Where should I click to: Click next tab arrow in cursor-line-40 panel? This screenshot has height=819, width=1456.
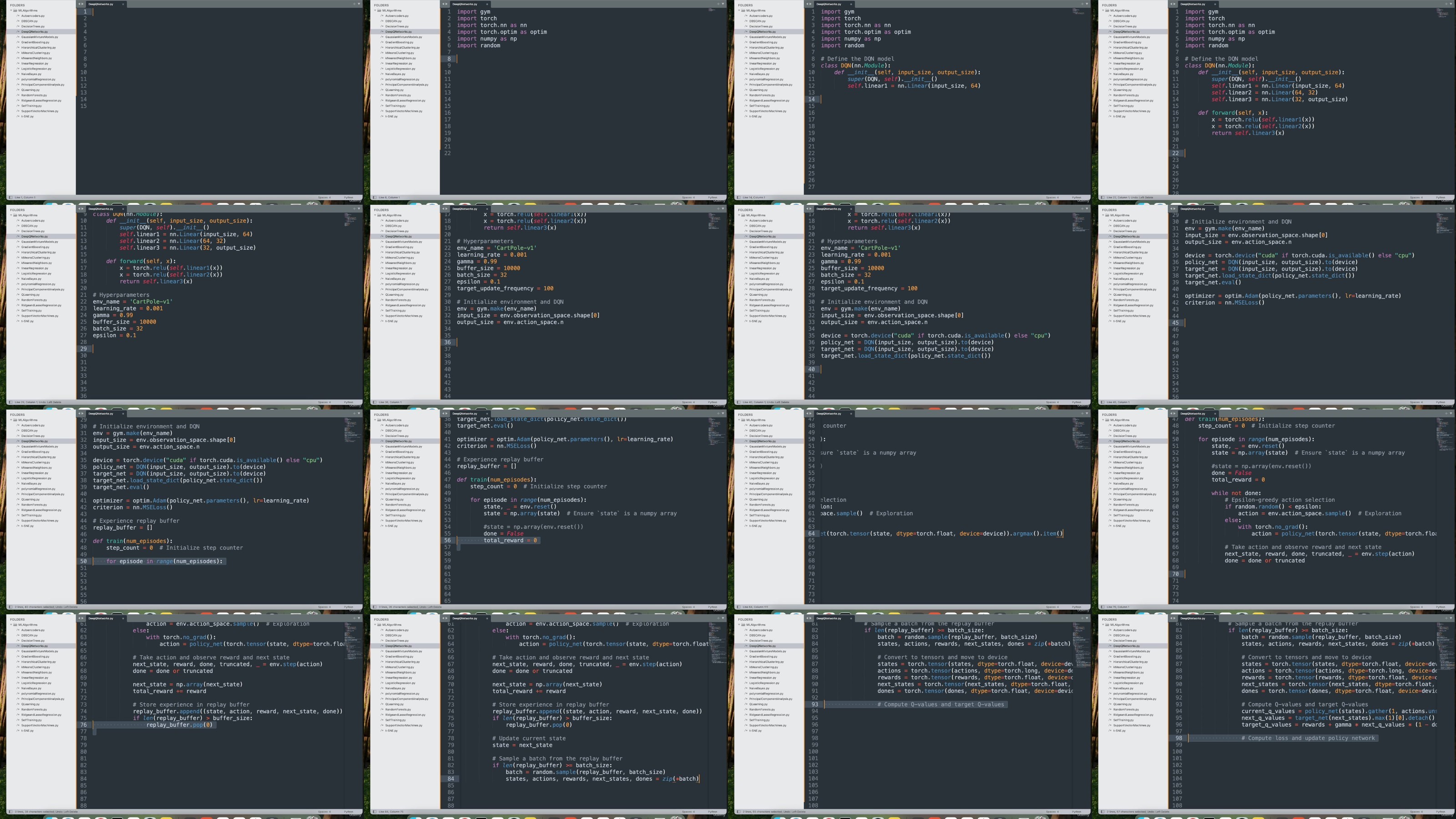(810, 208)
